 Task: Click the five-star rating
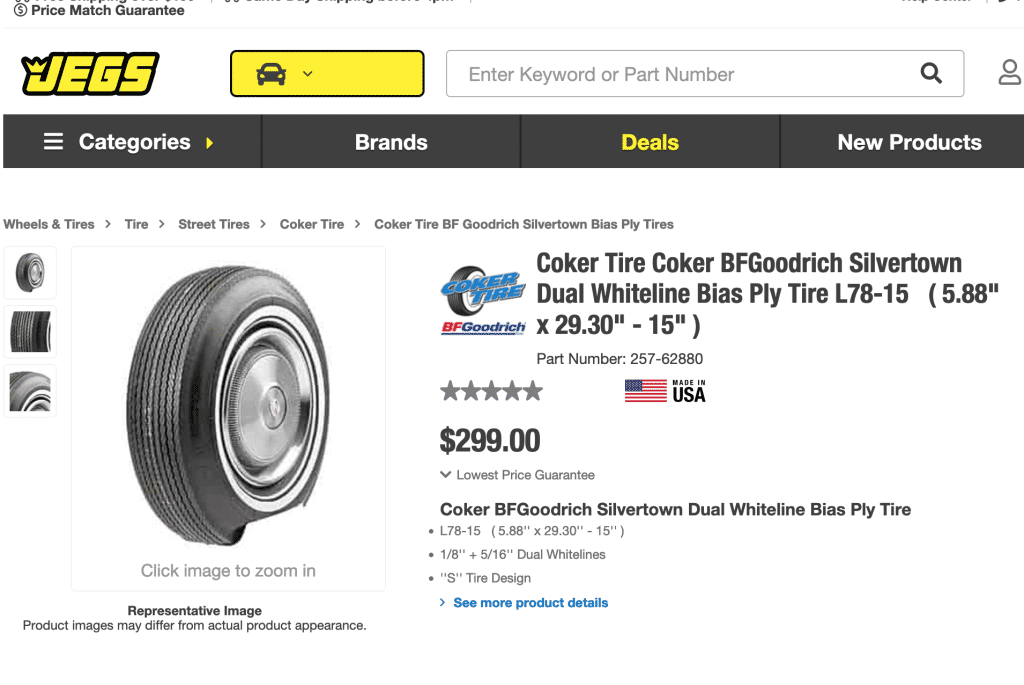[x=491, y=391]
